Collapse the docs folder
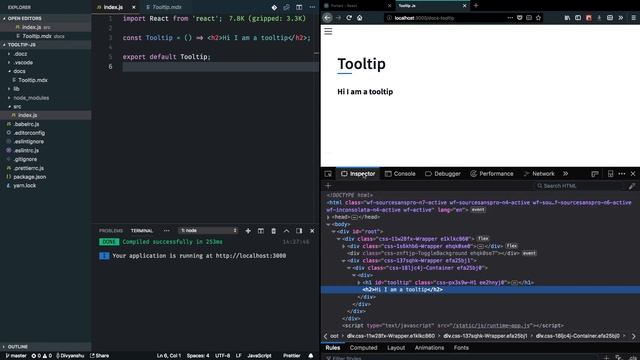This screenshot has height=360, width=640. (46, 71)
